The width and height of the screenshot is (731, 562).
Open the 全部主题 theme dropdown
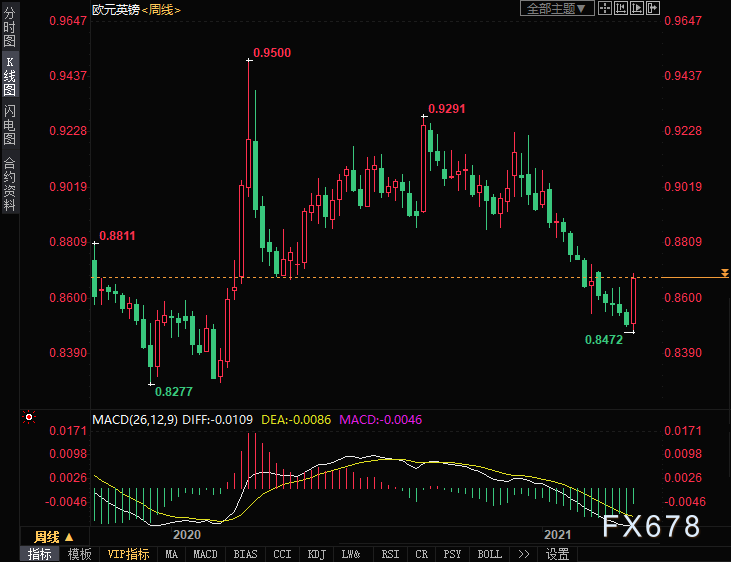click(x=558, y=8)
